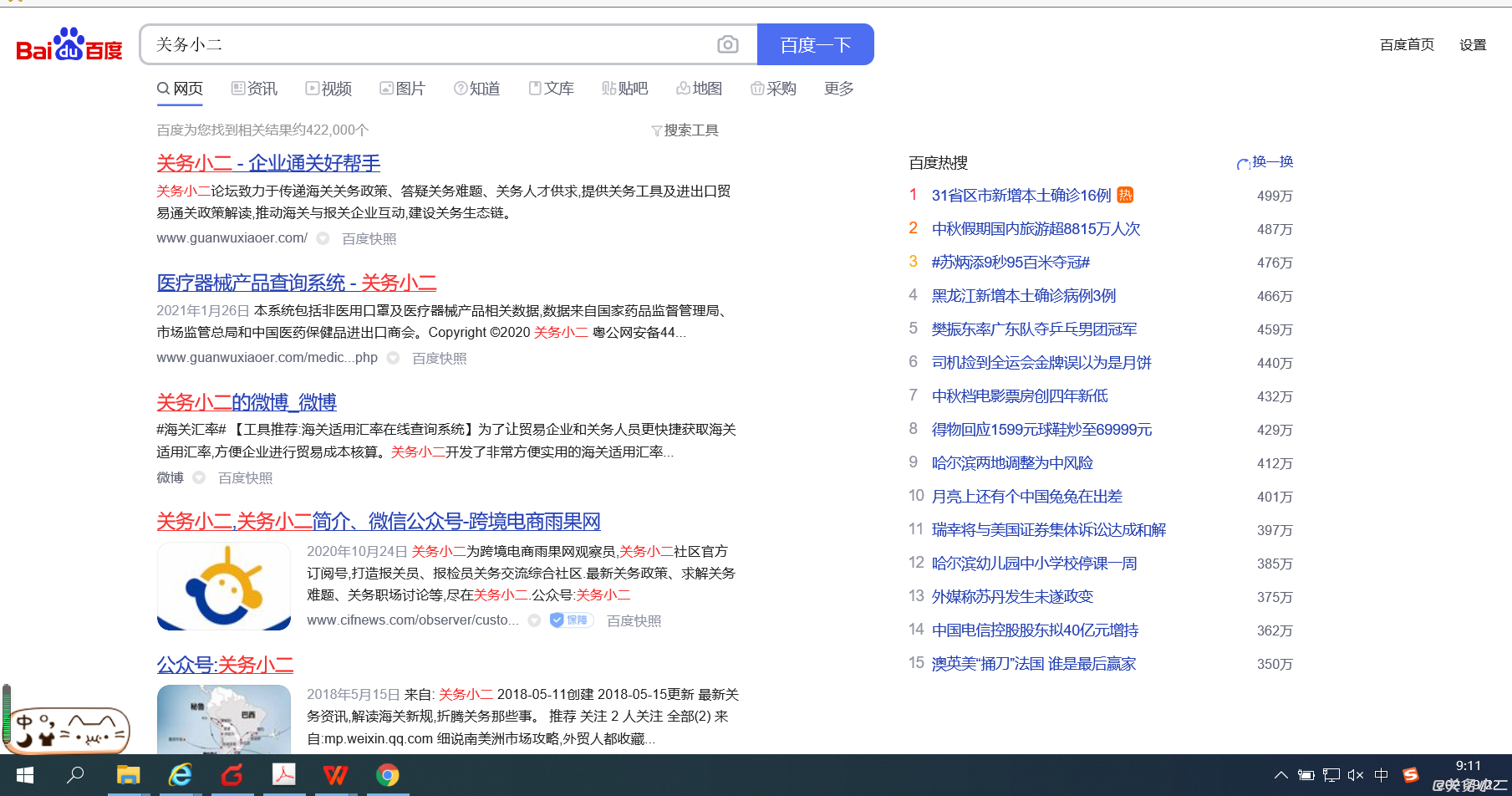This screenshot has width=1512, height=796.
Task: Select the 网页 tab
Action: pyautogui.click(x=180, y=89)
